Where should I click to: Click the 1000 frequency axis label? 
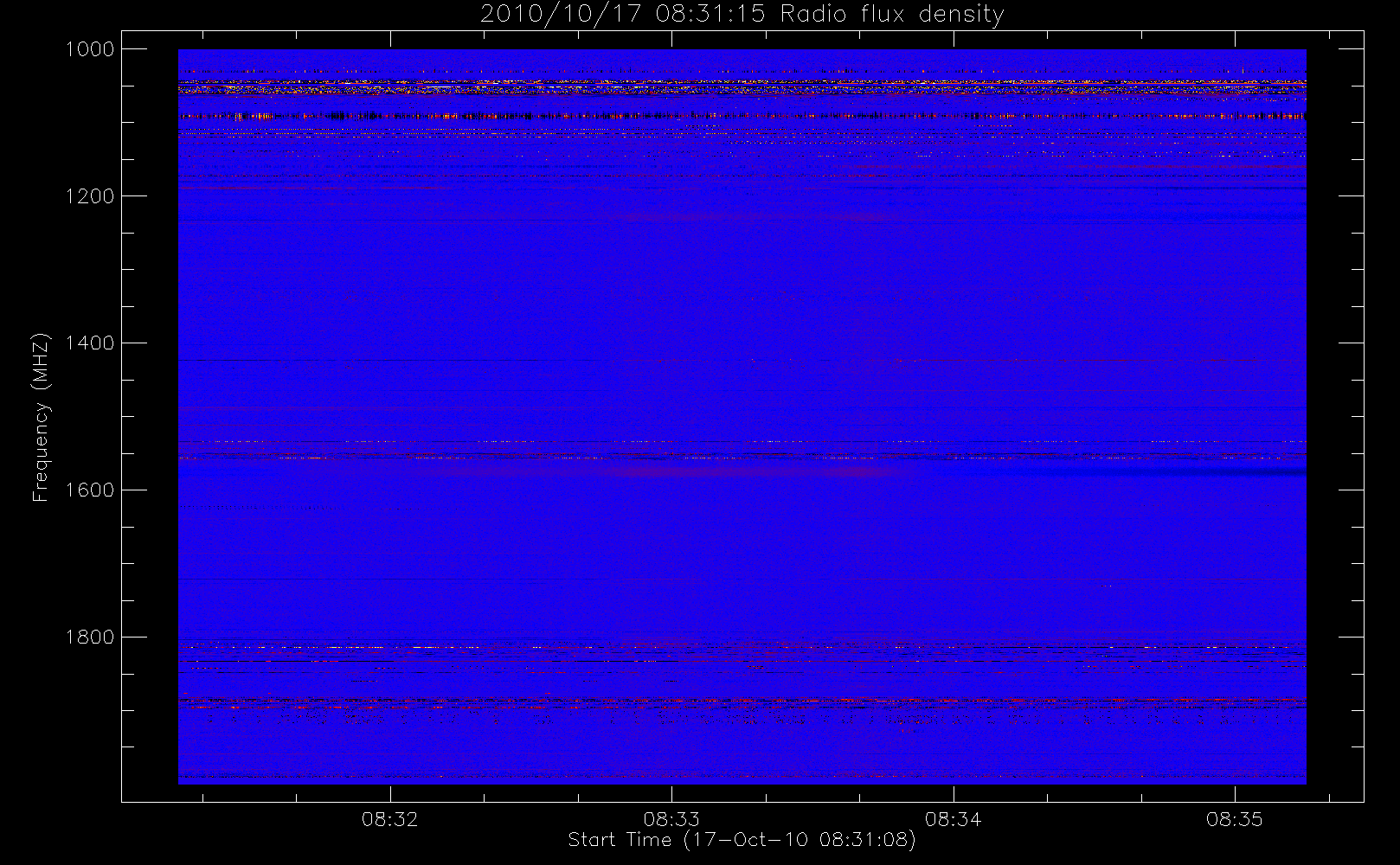(90, 49)
